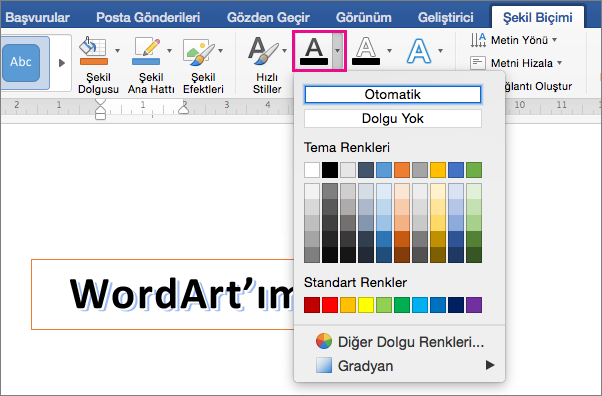The height and width of the screenshot is (396, 602).
Task: Open Diğer Dolgu Renkleri menu entry
Action: pos(399,341)
